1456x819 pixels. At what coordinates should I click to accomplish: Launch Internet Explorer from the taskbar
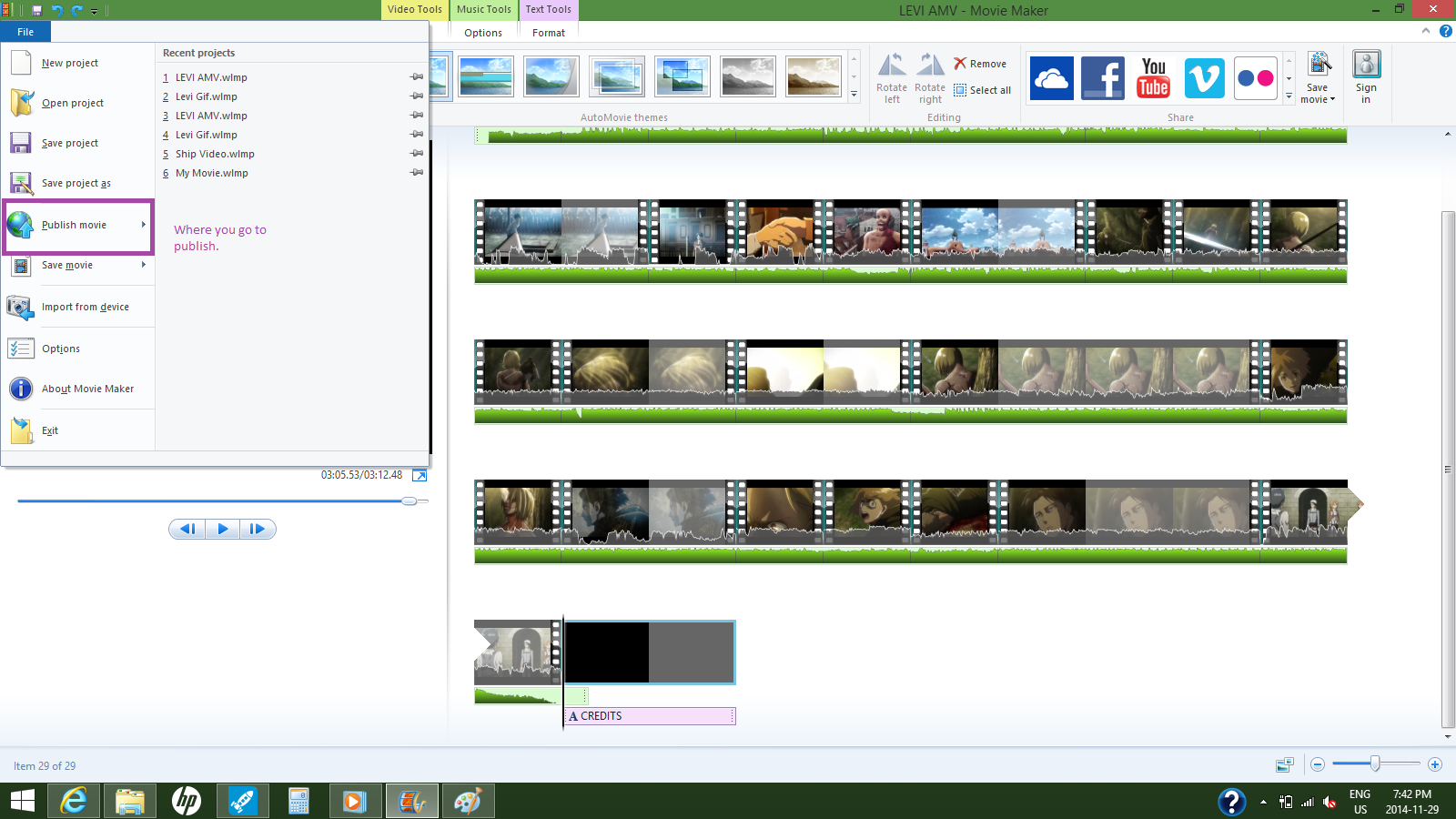pyautogui.click(x=74, y=801)
